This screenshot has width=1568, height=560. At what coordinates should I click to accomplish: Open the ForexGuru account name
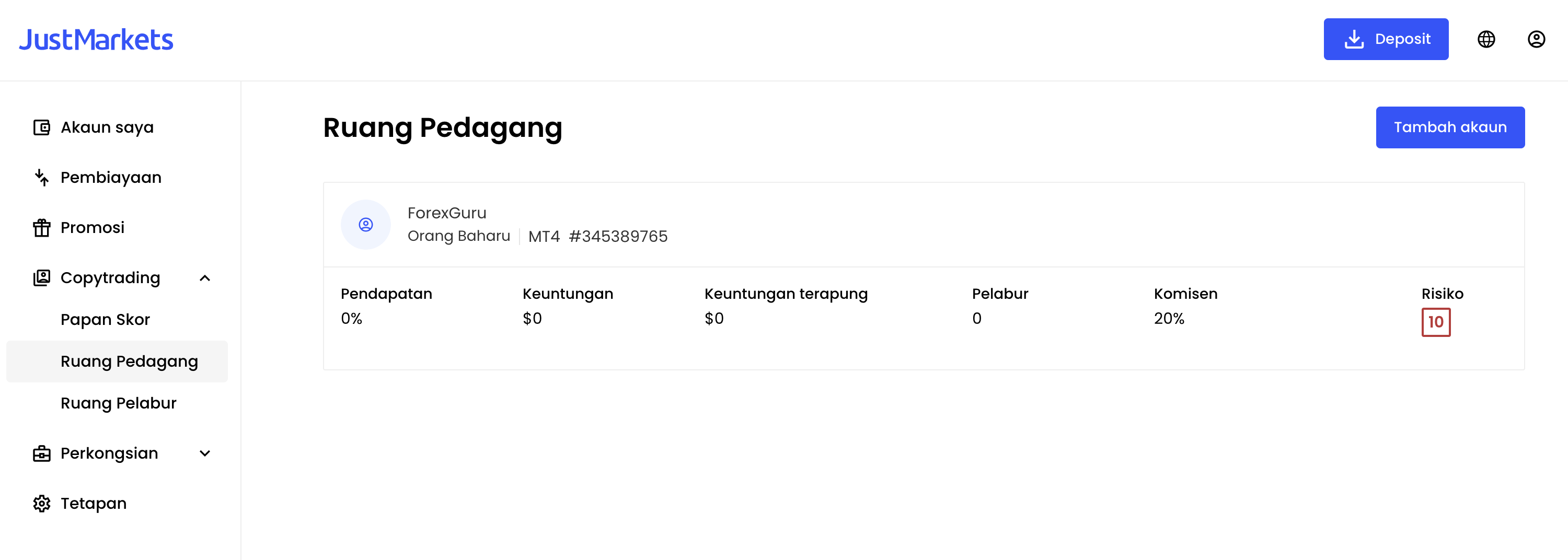click(446, 213)
